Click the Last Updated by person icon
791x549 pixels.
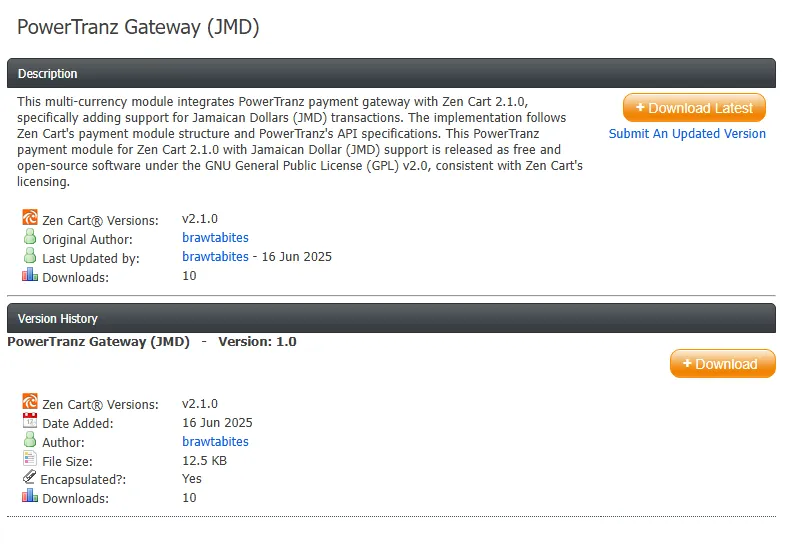coord(30,255)
